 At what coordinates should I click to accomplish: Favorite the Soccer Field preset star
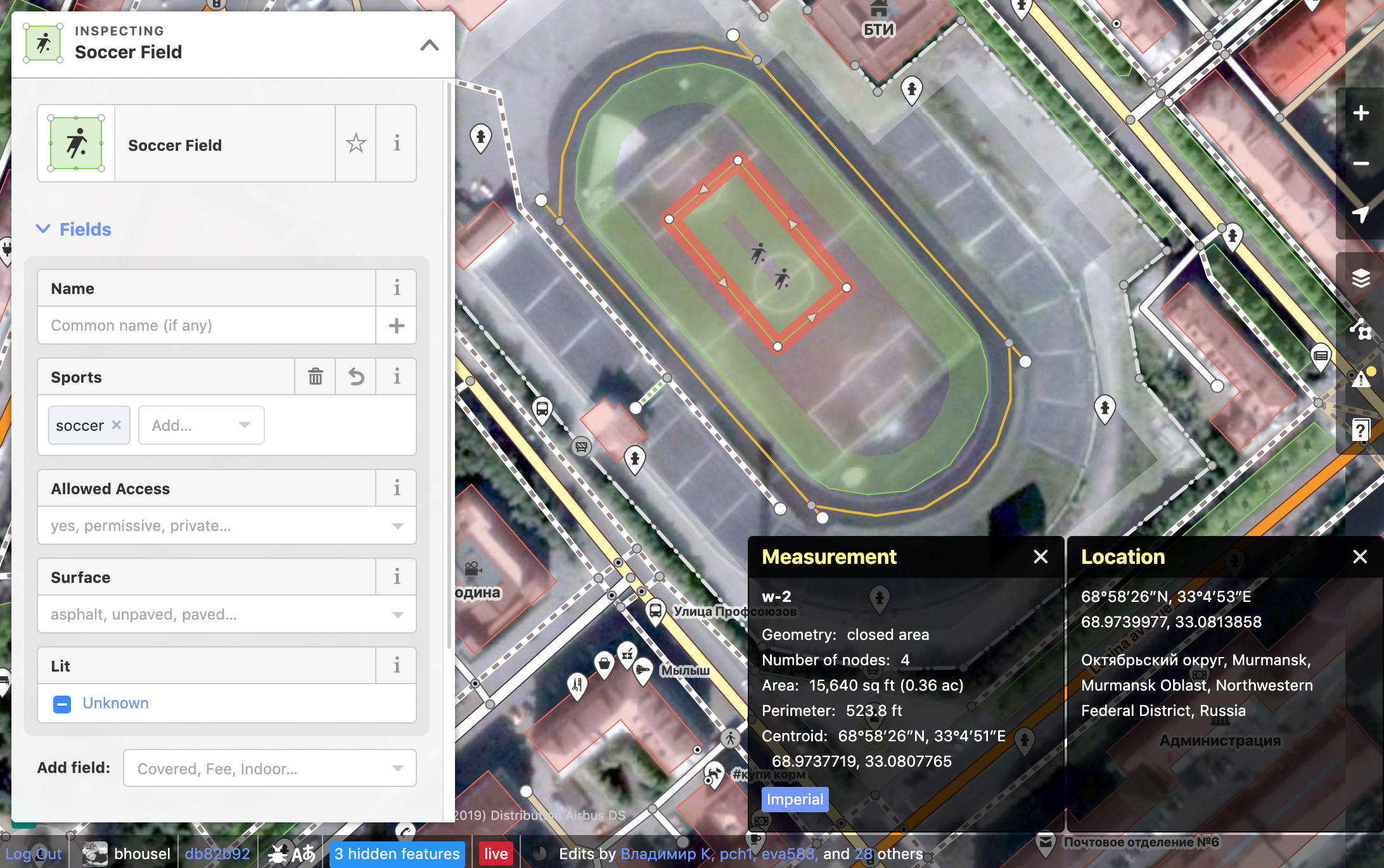[x=356, y=144]
